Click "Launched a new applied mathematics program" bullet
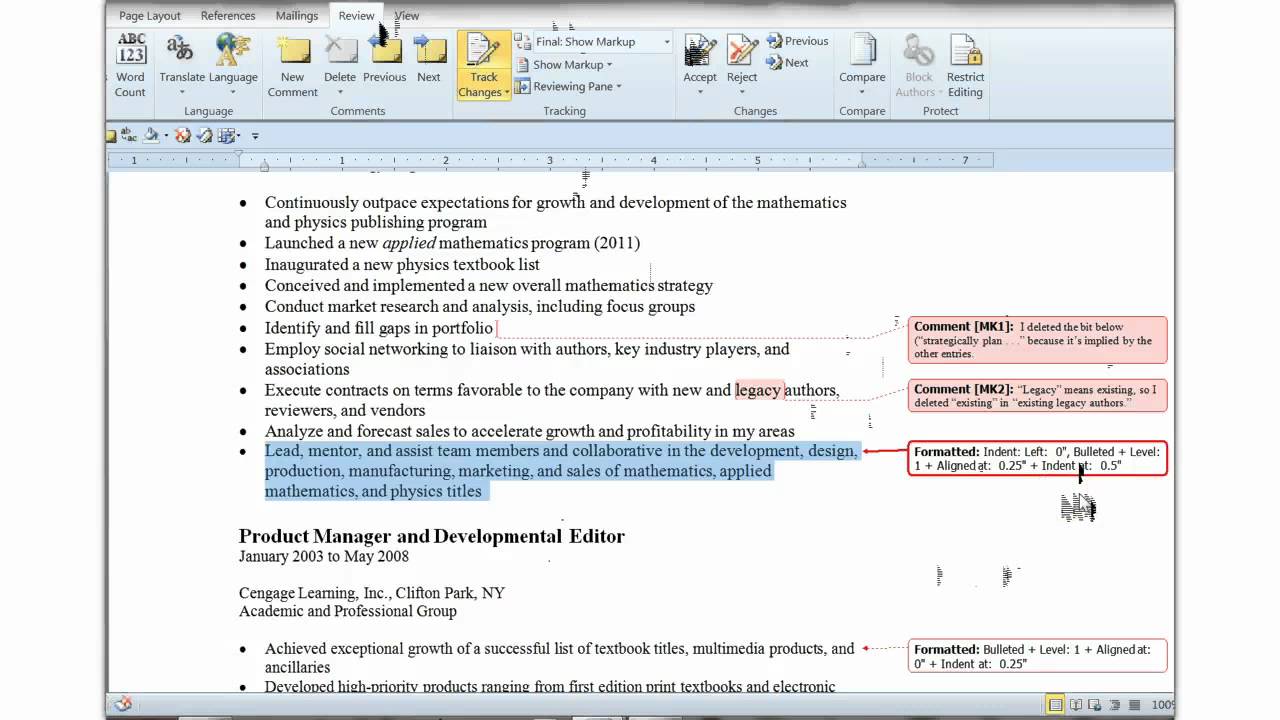The height and width of the screenshot is (720, 1280). [452, 243]
